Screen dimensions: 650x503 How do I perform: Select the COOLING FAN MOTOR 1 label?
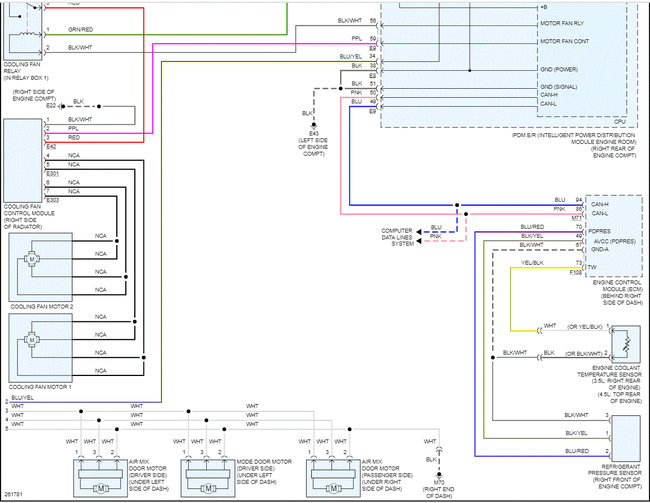[40, 387]
